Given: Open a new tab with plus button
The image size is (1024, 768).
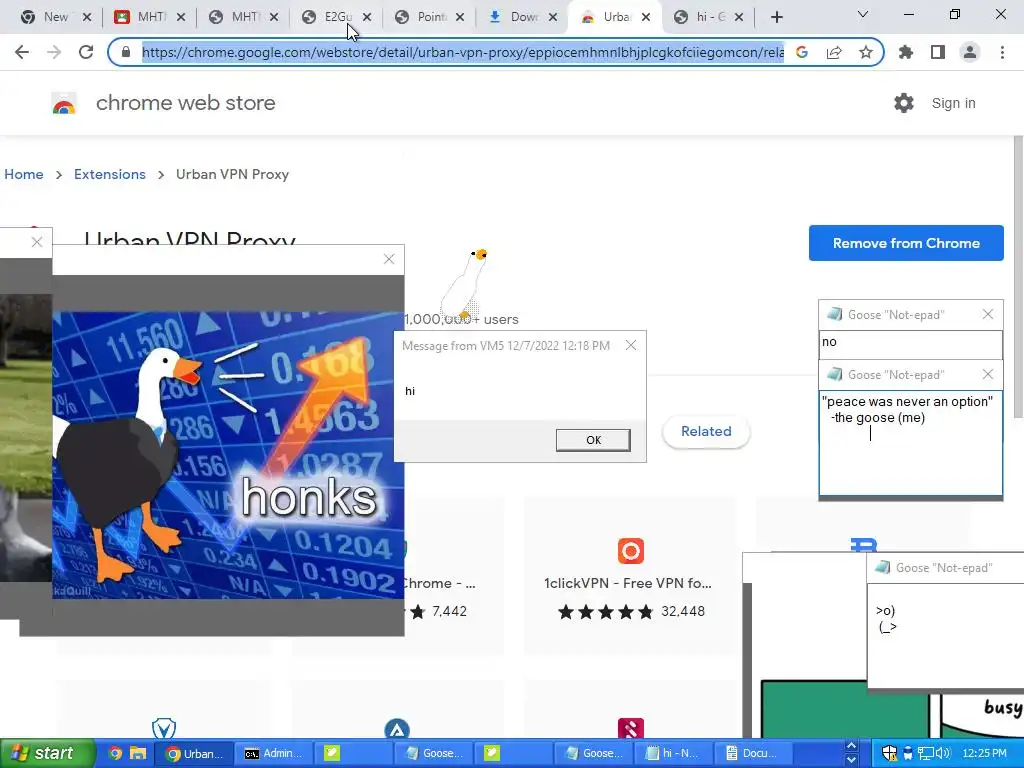Looking at the screenshot, I should click(x=776, y=18).
